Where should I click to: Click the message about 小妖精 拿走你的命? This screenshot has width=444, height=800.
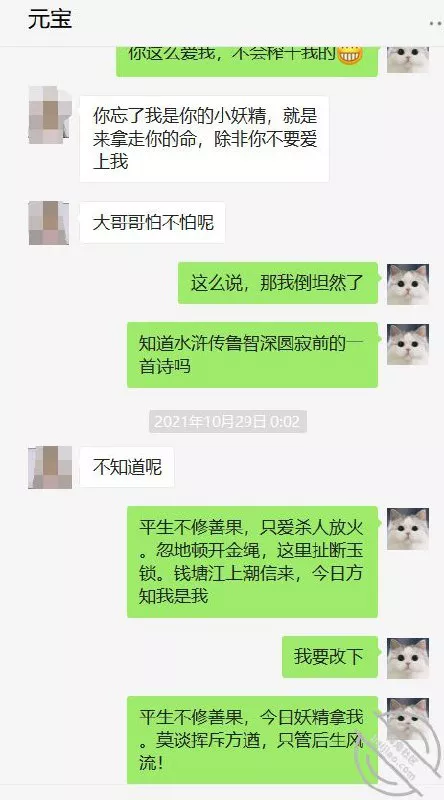(x=204, y=139)
